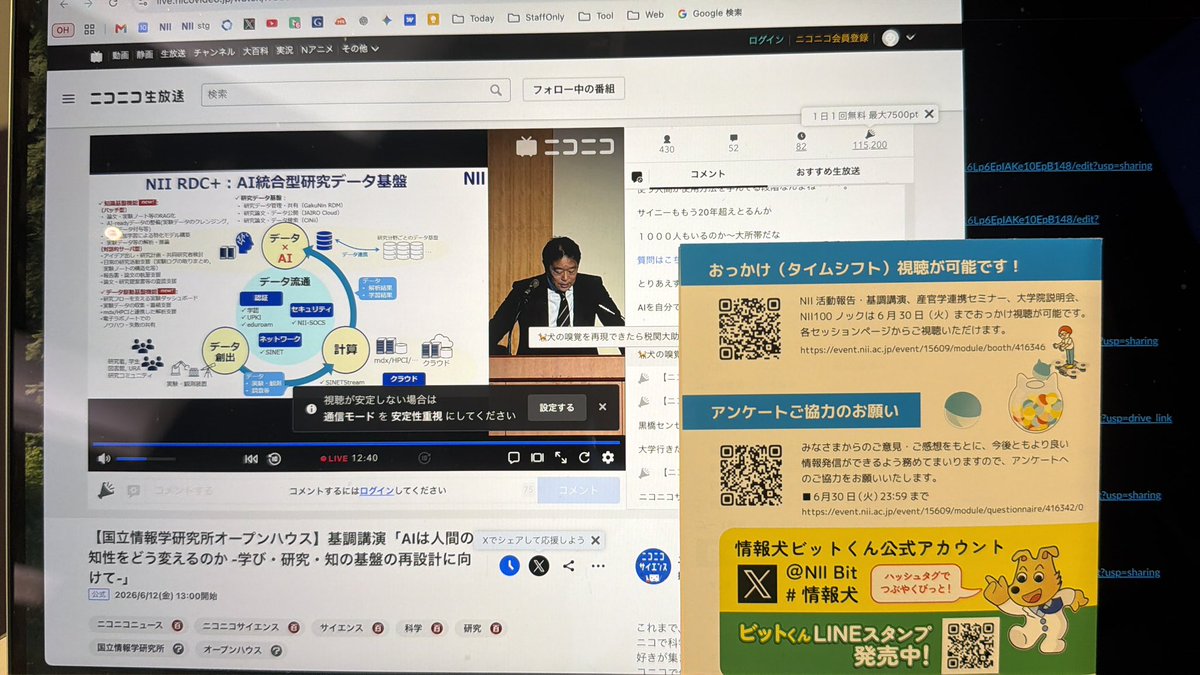The height and width of the screenshot is (675, 1200).
Task: Click the ログイン link in the comment bar
Action: tap(377, 490)
